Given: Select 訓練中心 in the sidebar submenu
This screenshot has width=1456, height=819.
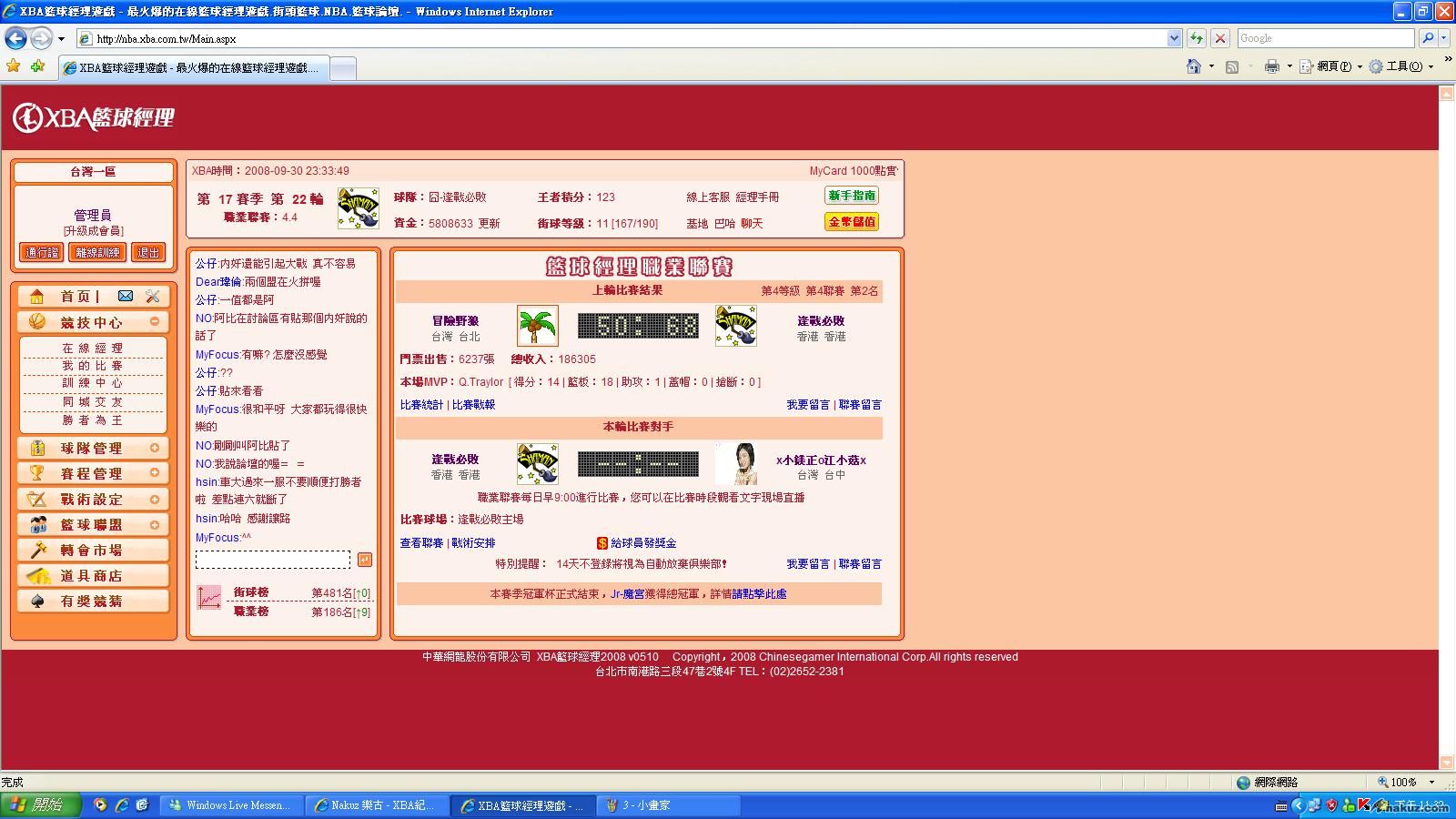Looking at the screenshot, I should pyautogui.click(x=92, y=383).
